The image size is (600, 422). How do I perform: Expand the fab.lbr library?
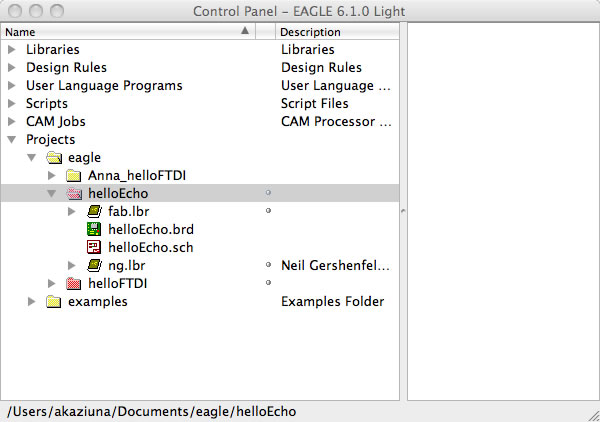pyautogui.click(x=72, y=212)
